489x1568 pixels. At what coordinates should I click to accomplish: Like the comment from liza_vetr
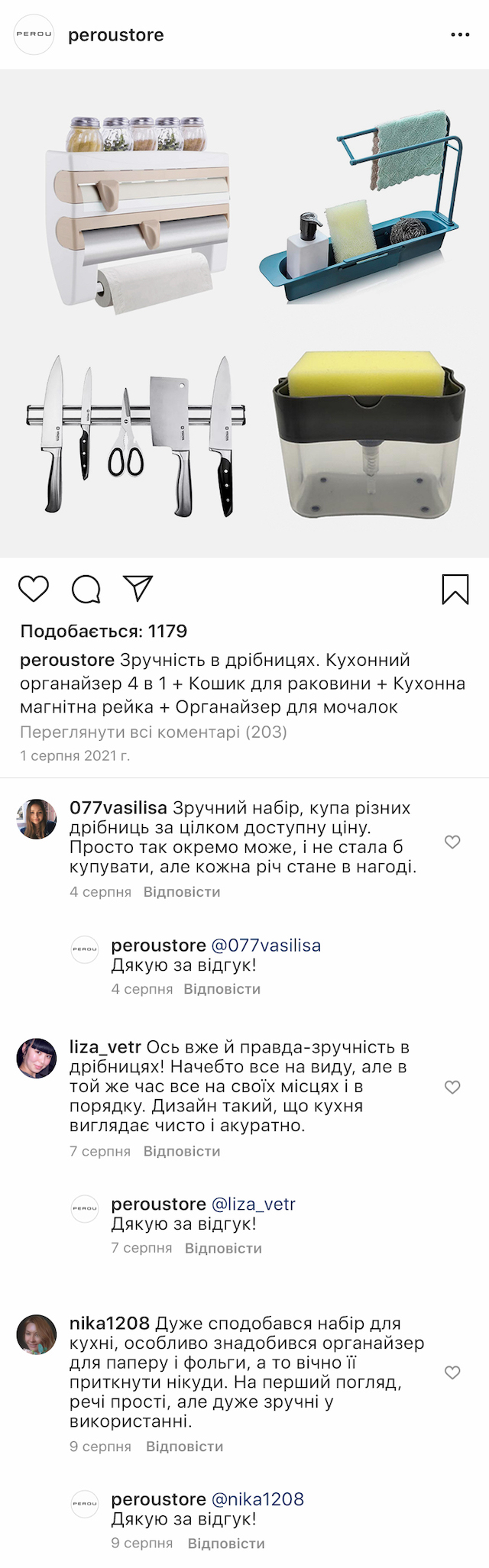(x=452, y=1087)
